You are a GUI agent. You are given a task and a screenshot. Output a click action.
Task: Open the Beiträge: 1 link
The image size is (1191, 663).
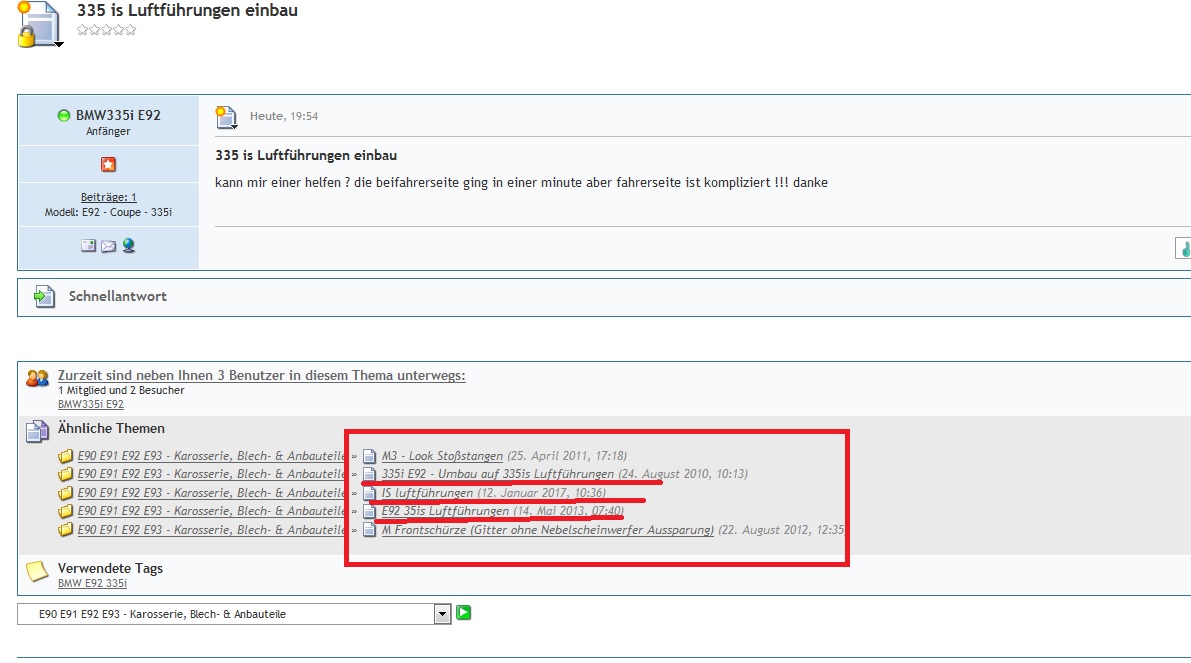coord(109,197)
